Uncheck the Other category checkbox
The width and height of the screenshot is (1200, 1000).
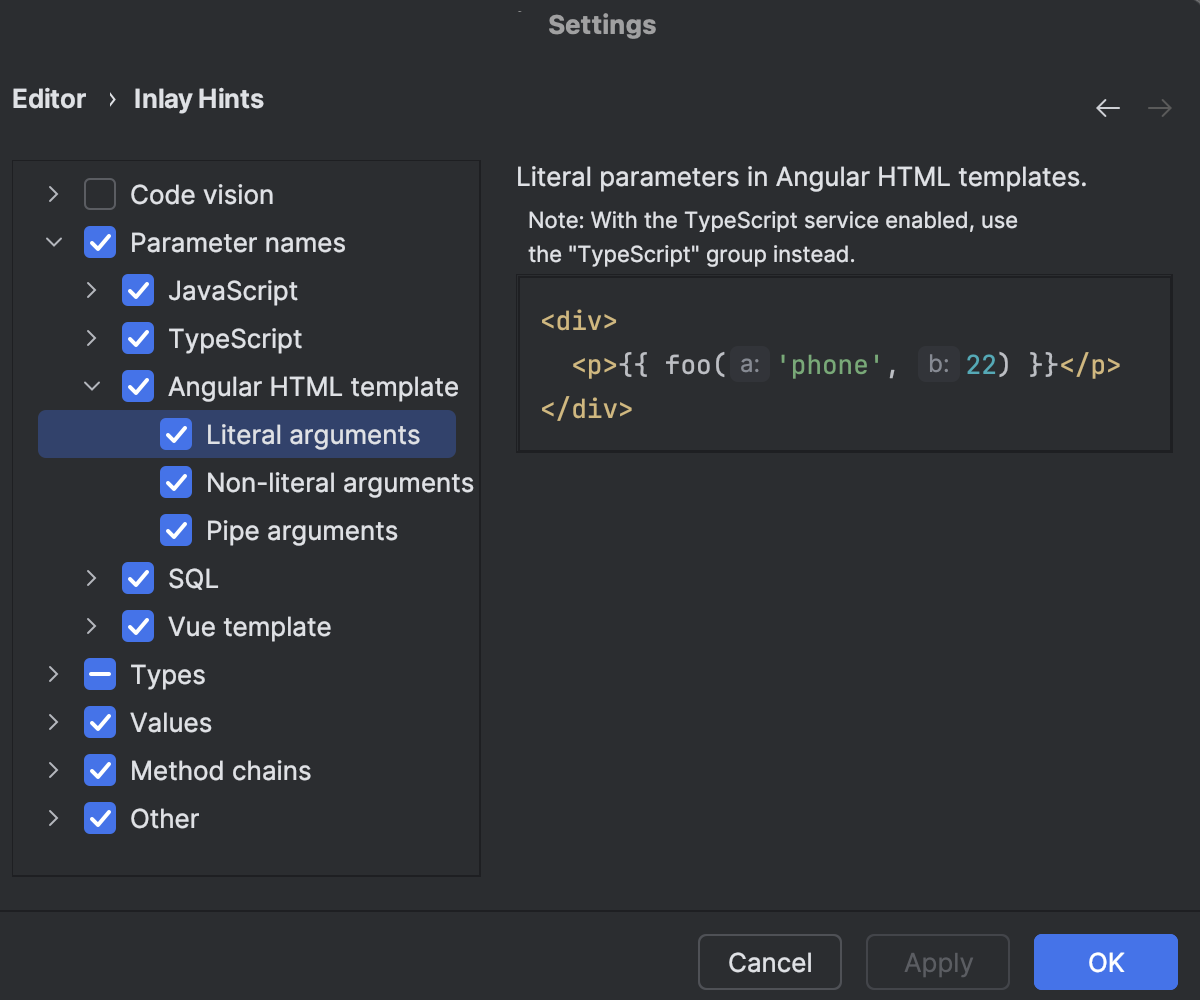tap(100, 818)
